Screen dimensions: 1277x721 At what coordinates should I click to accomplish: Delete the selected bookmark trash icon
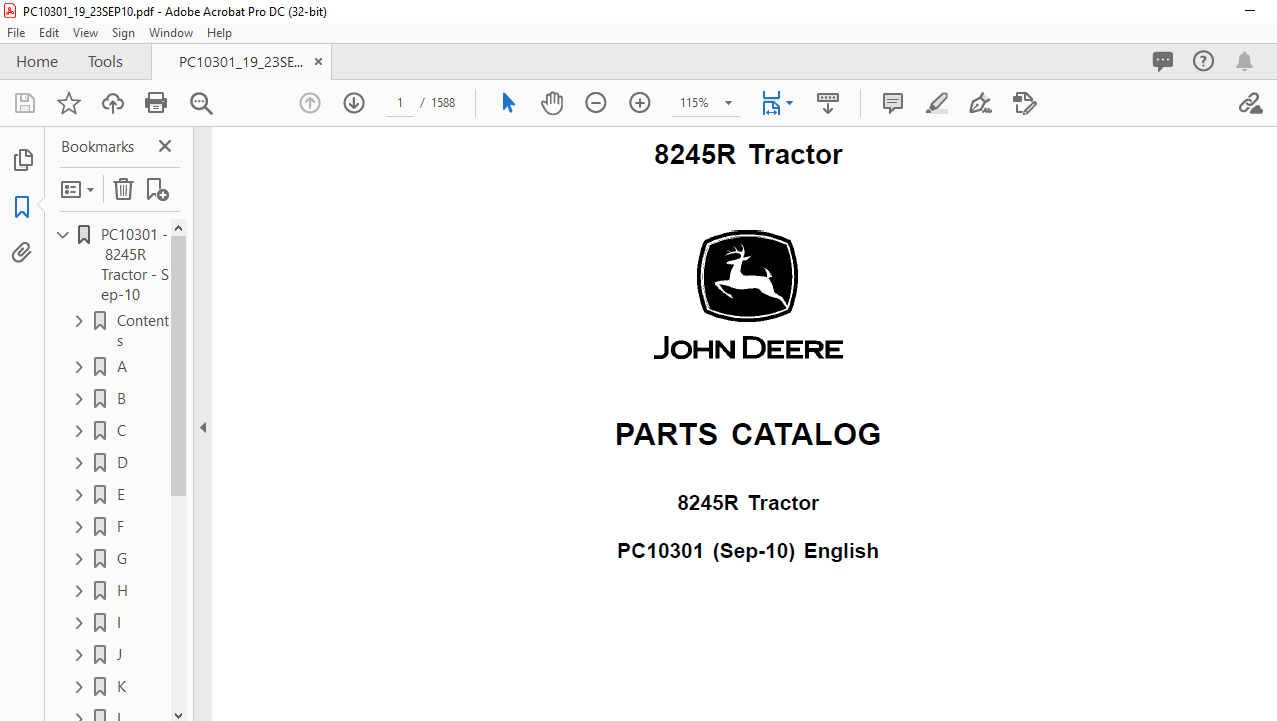123,189
